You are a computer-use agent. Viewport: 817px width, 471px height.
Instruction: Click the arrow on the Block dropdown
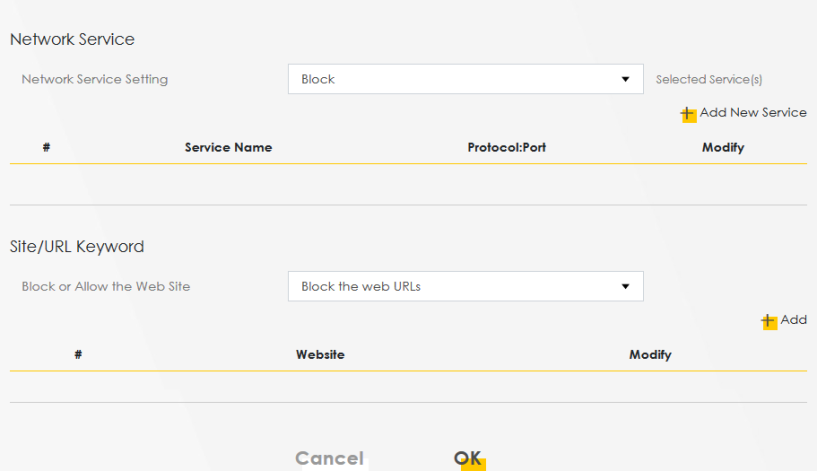[x=626, y=79]
